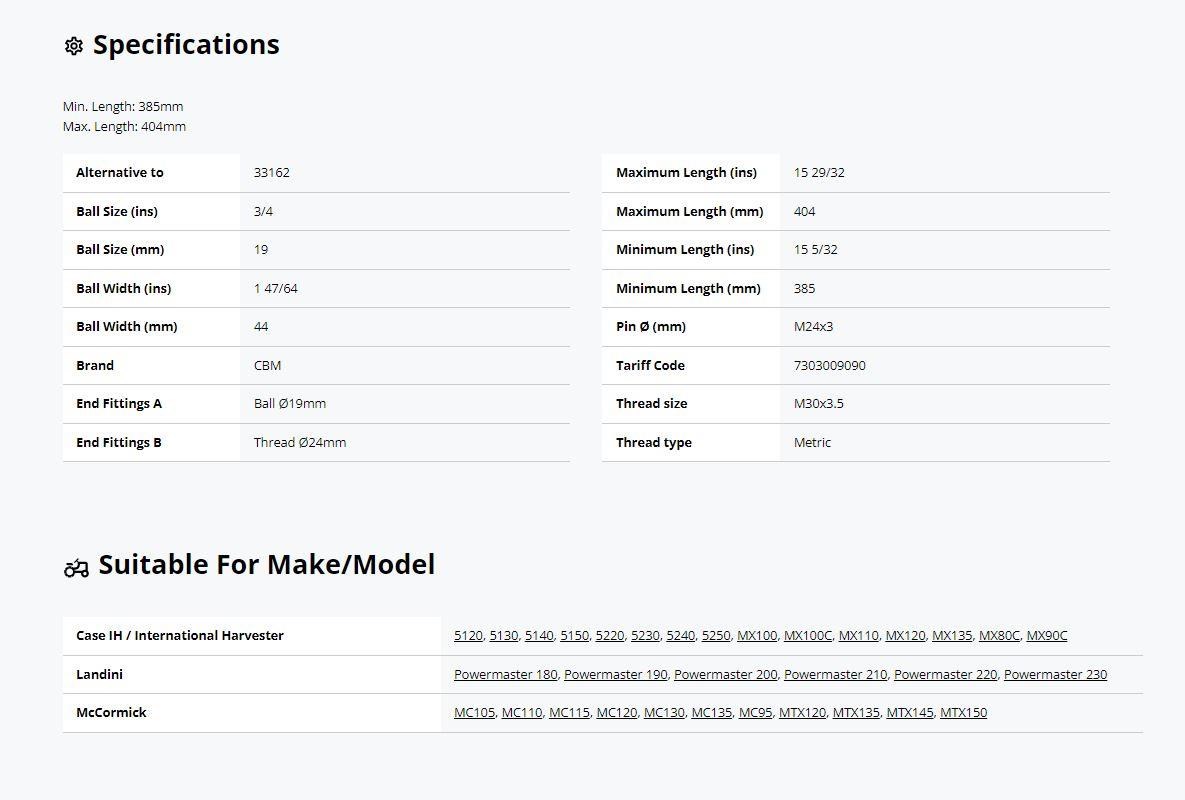Click the Max. Length: 404mm text line
The width and height of the screenshot is (1185, 800).
[x=125, y=126]
